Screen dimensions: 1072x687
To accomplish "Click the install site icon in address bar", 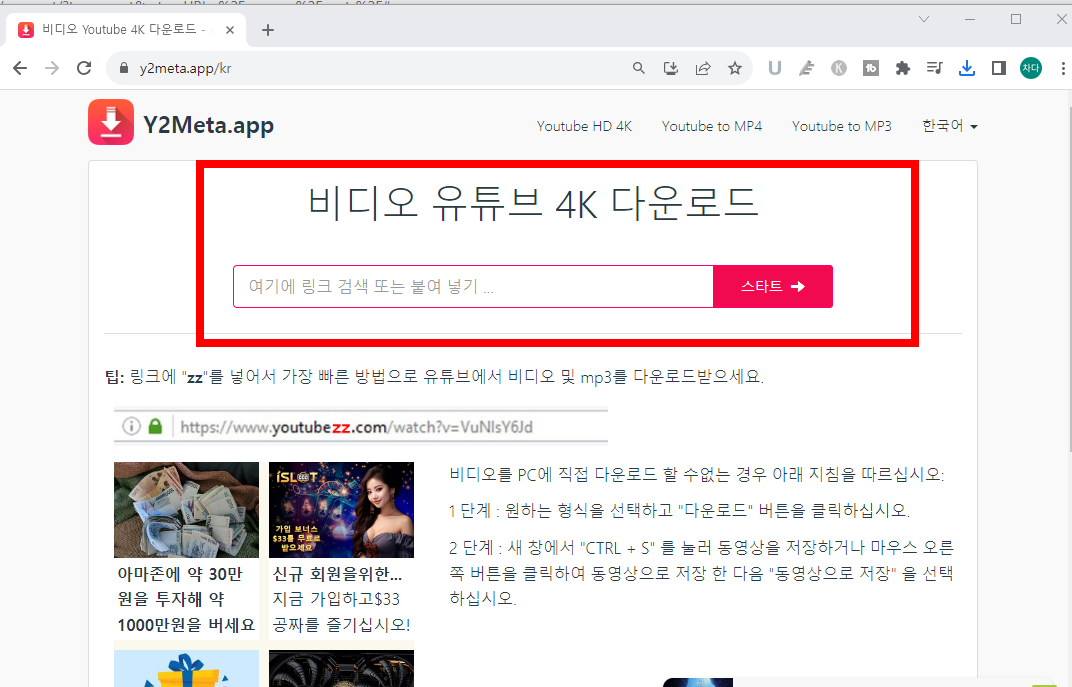I will [x=671, y=68].
